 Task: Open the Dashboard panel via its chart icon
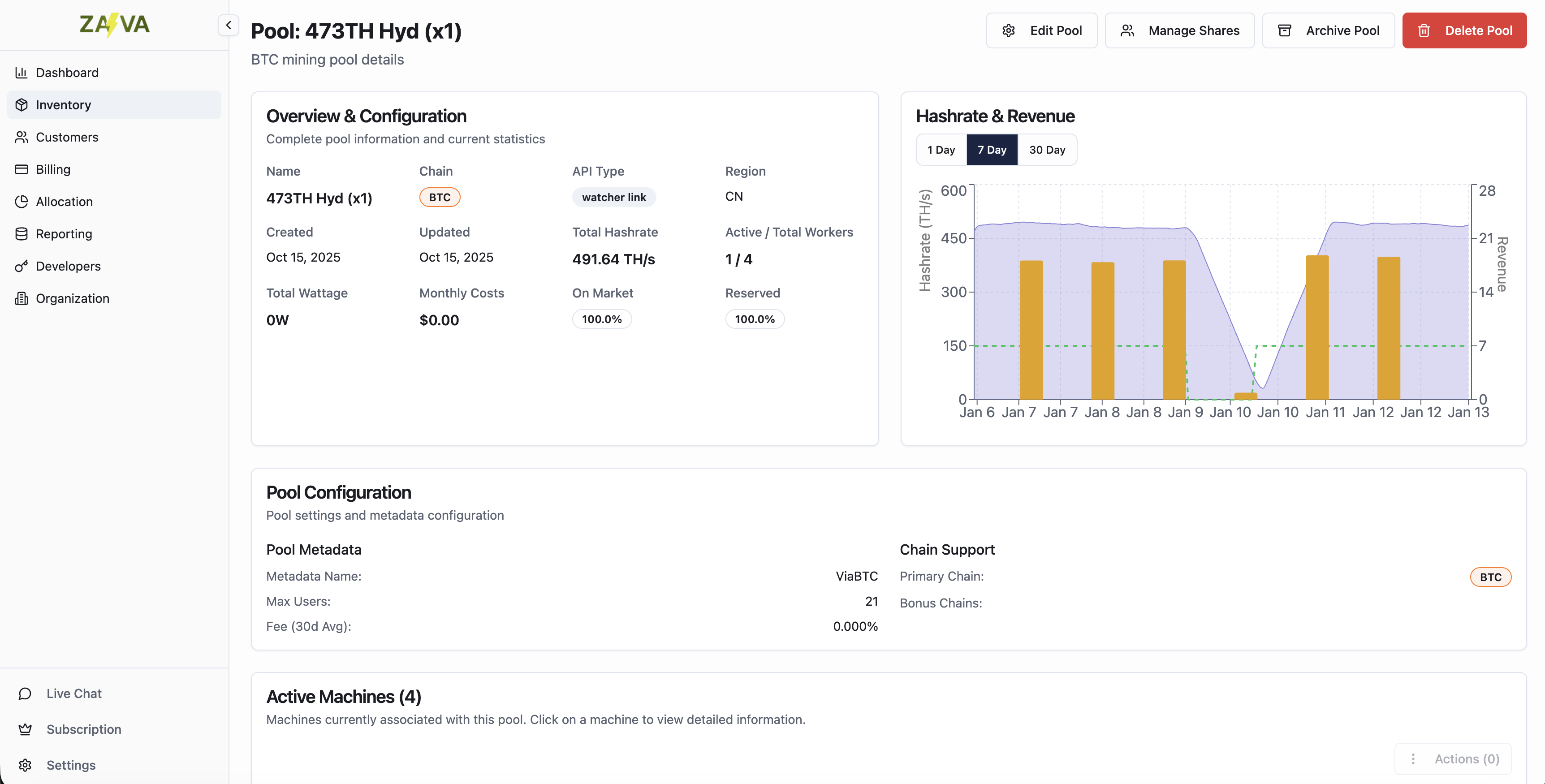[x=22, y=73]
